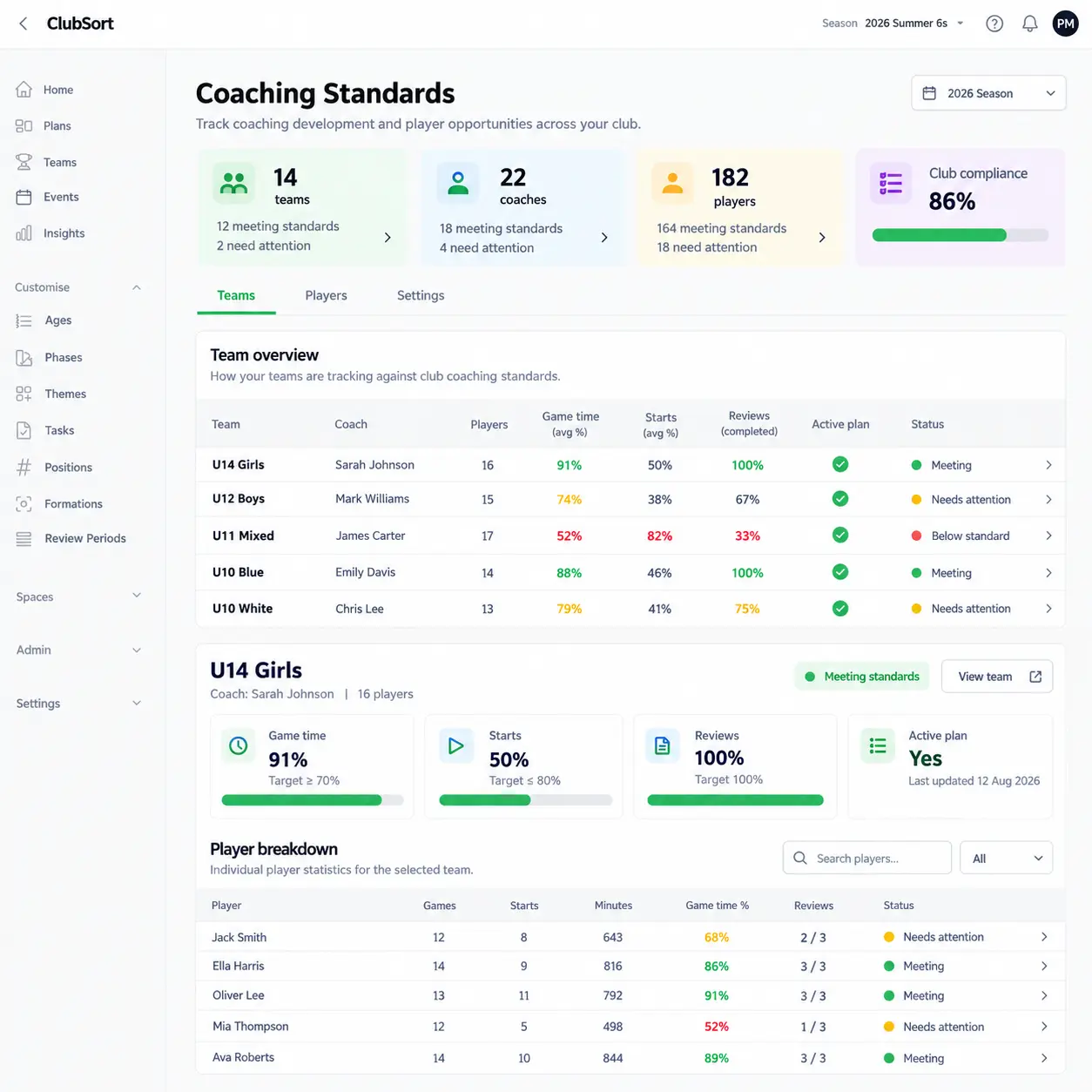Click the Reviews document icon card
The height and width of the screenshot is (1092, 1092).
pyautogui.click(x=663, y=745)
